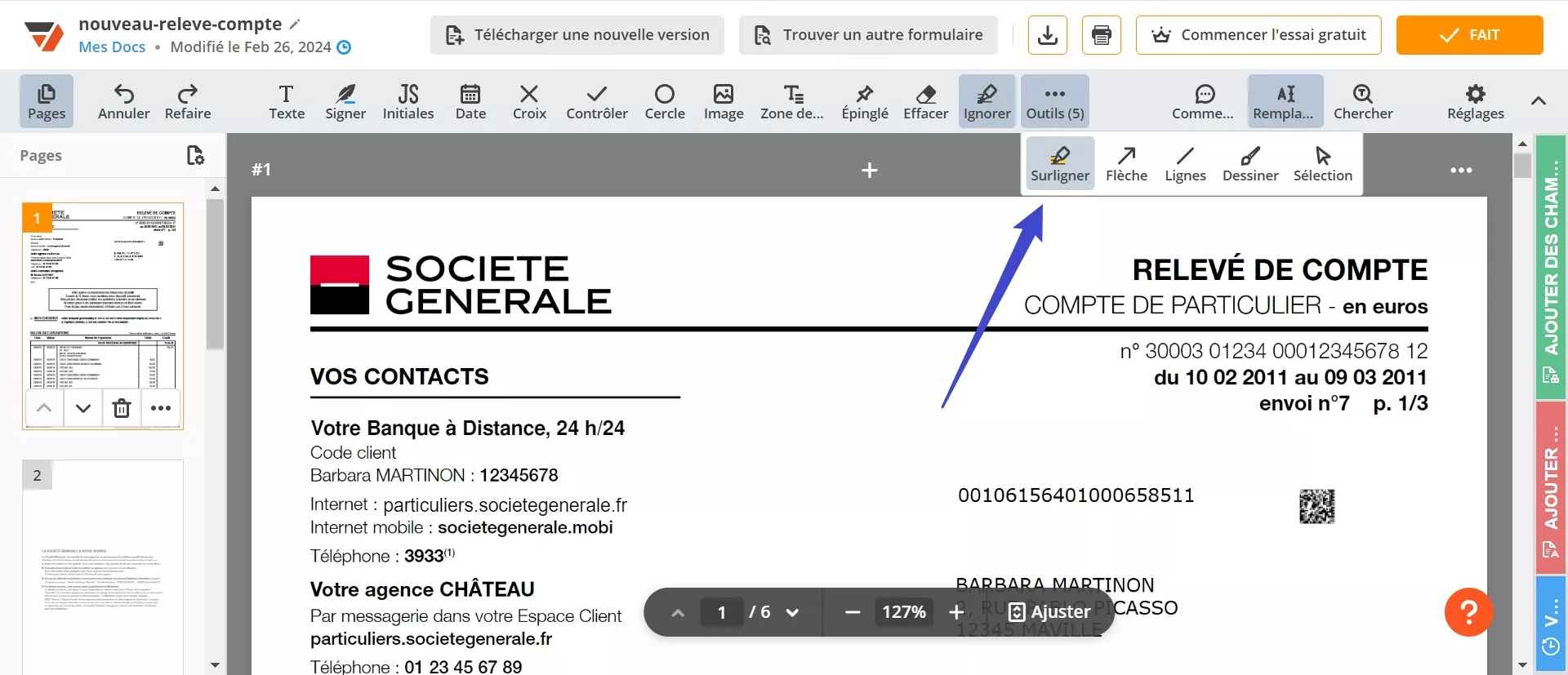The width and height of the screenshot is (1568, 675).
Task: Select the Contrôler checkmark tool
Action: (597, 101)
